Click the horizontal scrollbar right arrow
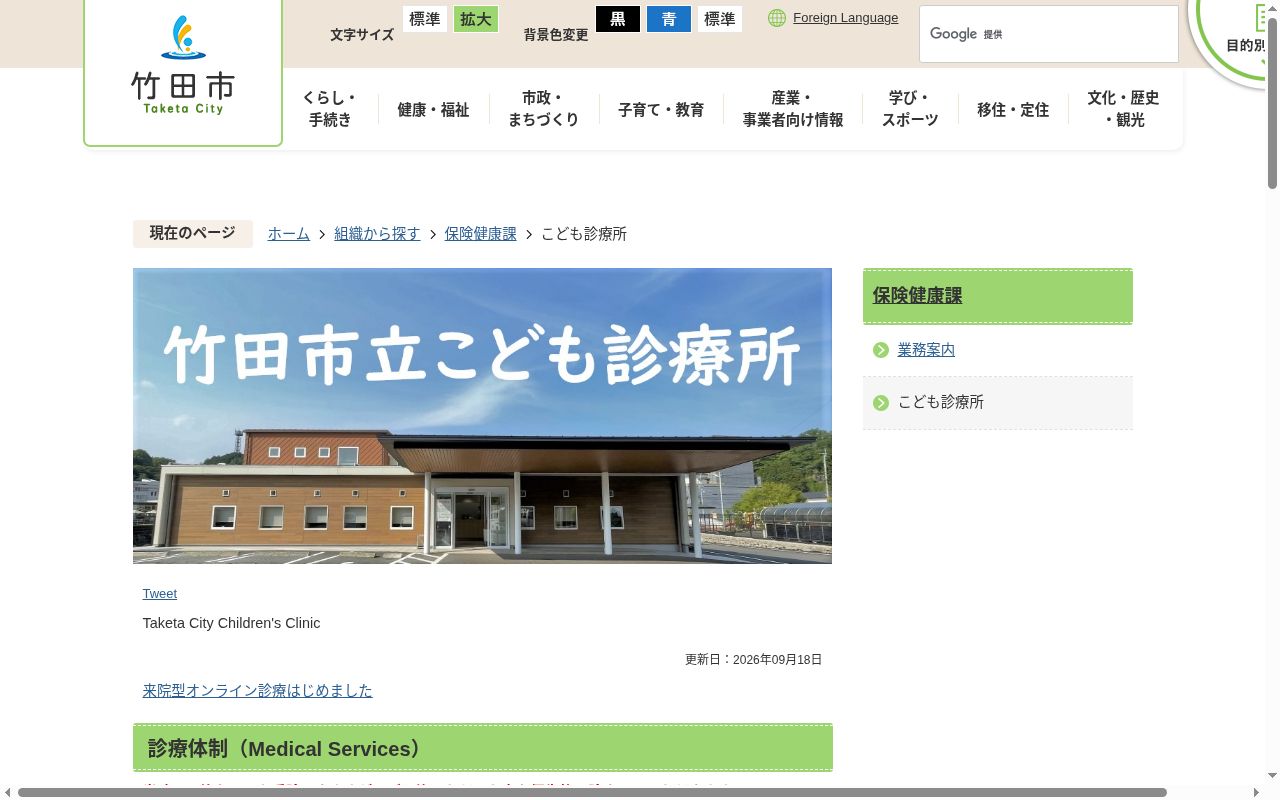 pos(1257,793)
